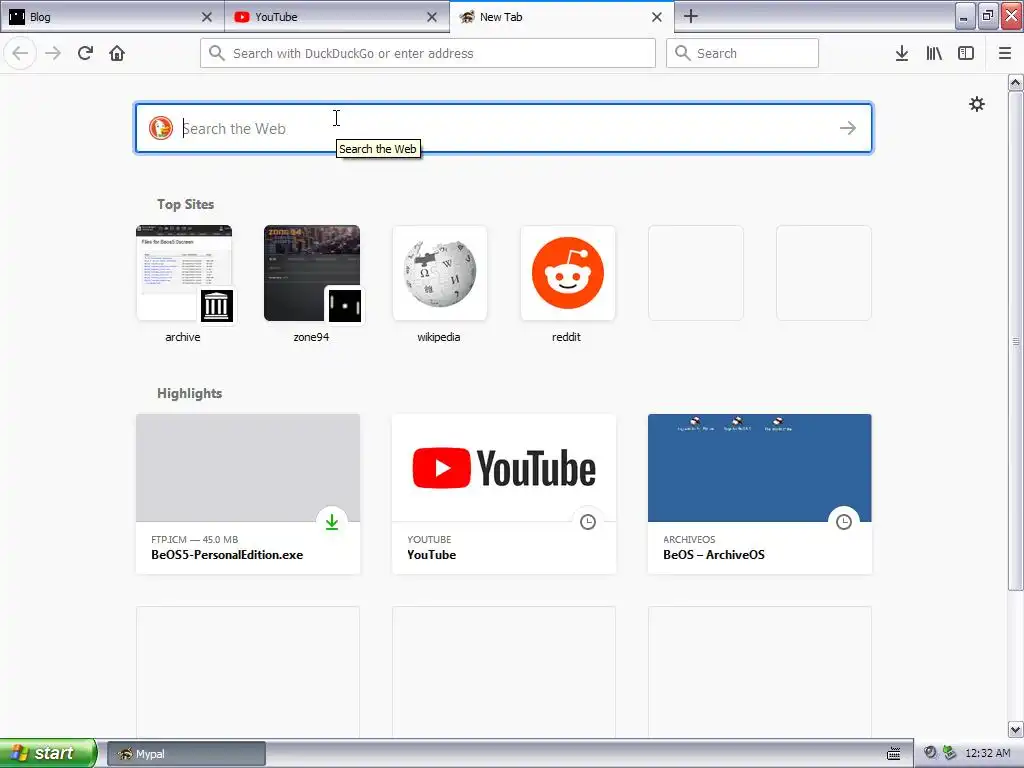Click the scrollbar down arrow

(x=1015, y=729)
